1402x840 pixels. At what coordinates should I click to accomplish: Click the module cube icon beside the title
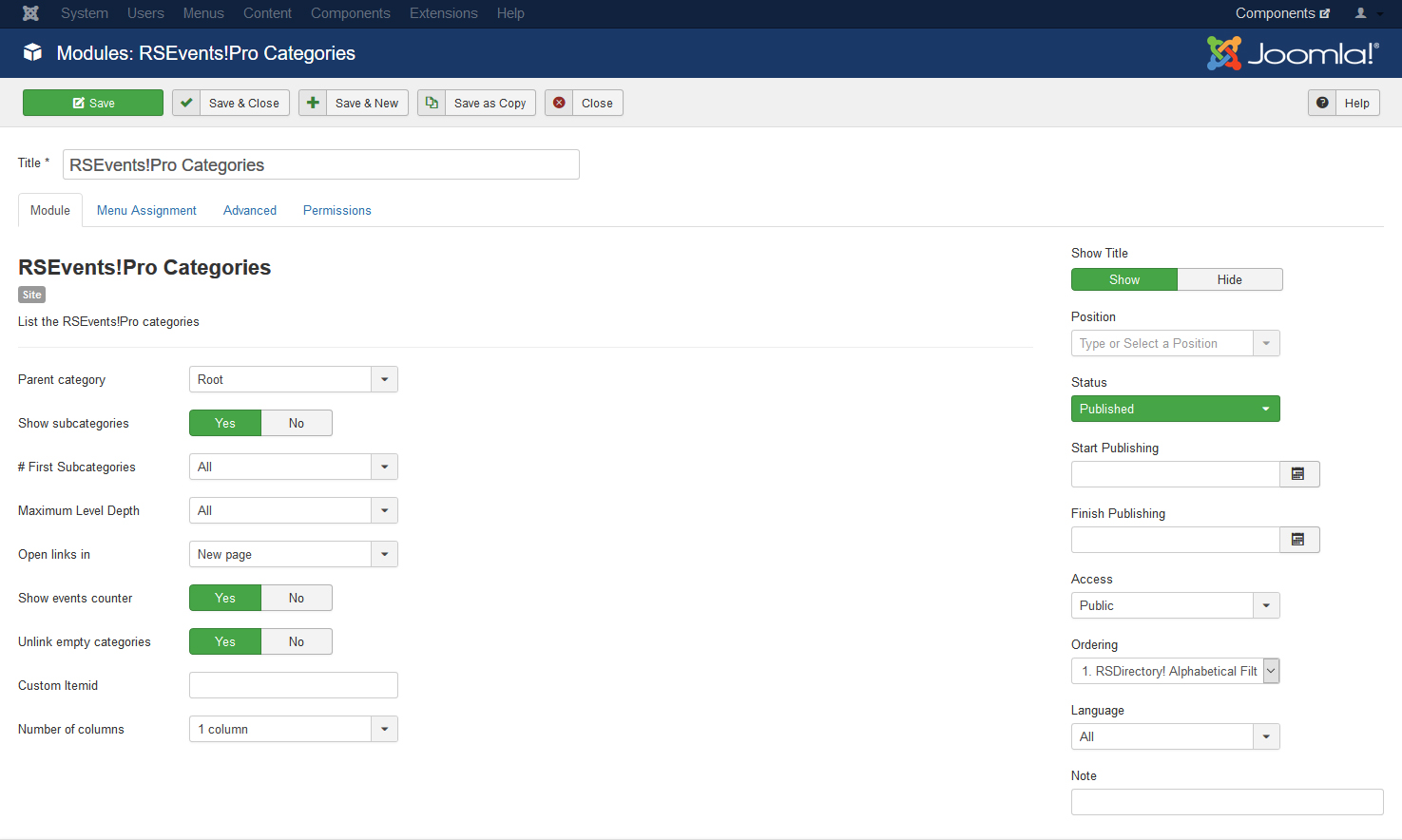(x=32, y=53)
